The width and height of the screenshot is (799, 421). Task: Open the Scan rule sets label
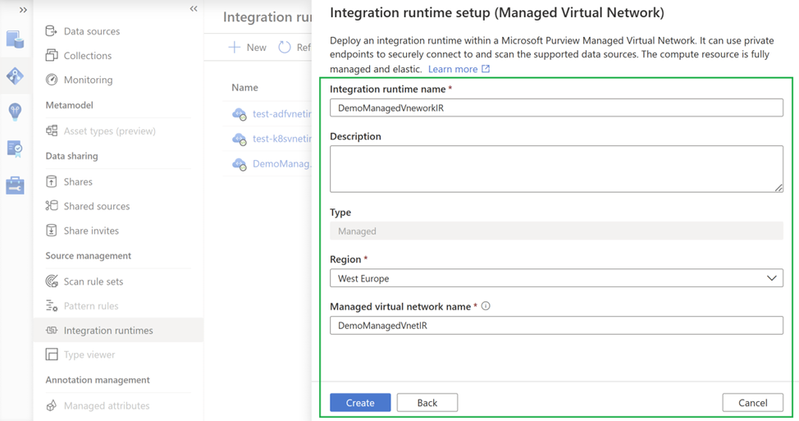[x=93, y=281]
